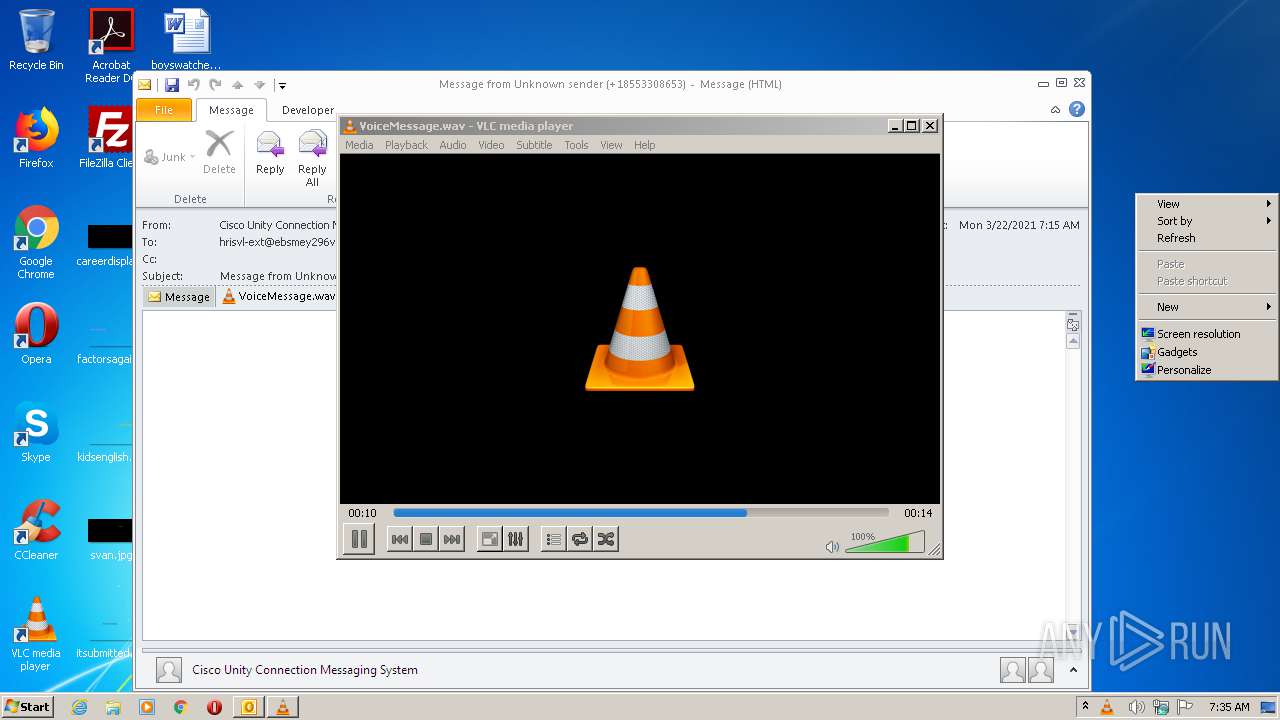Select the Firefox desktop icon
This screenshot has height=720, width=1280.
(x=36, y=138)
